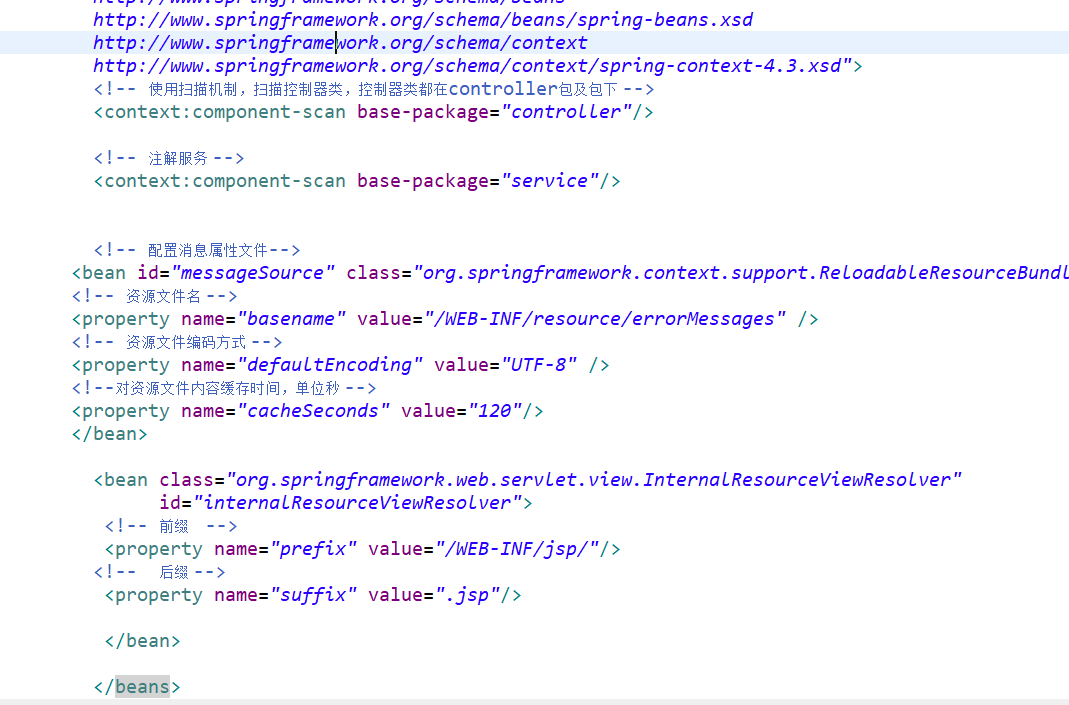Click the cacheSeconds property name
The image size is (1069, 705).
tap(313, 411)
